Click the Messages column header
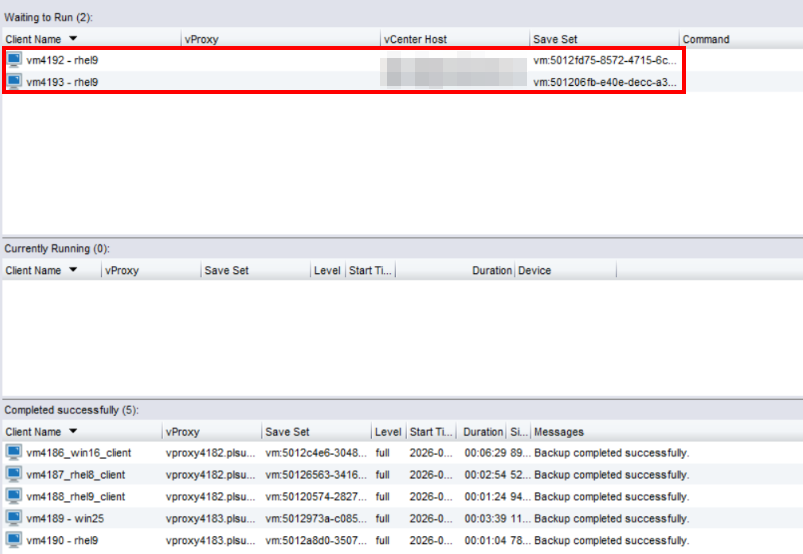Viewport: 803px width, 554px height. click(x=559, y=432)
